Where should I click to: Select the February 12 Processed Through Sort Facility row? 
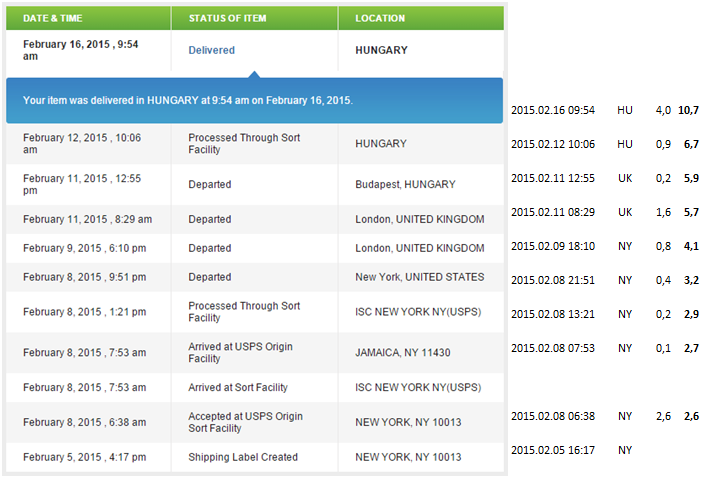254,144
